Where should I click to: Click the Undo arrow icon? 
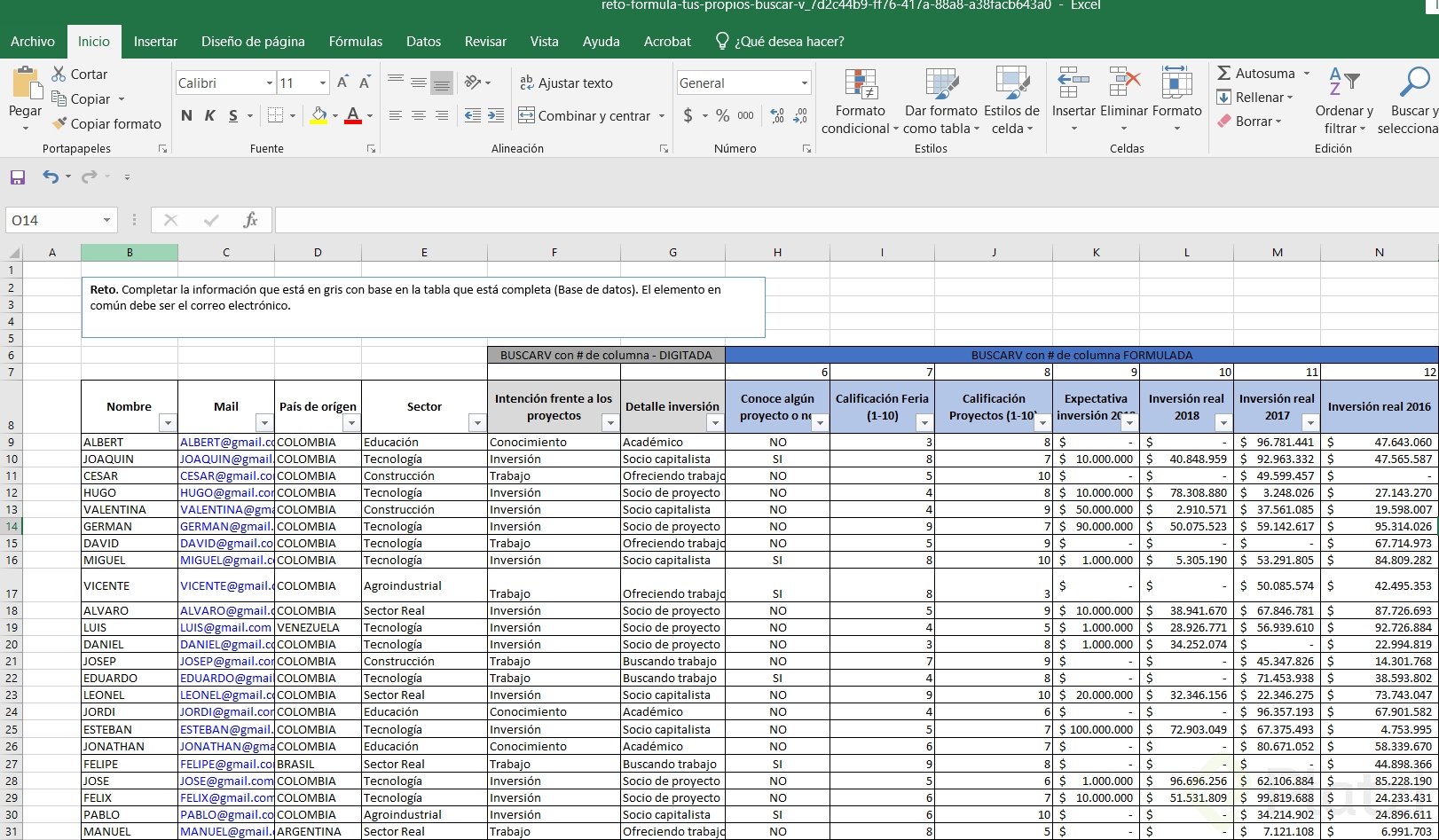[51, 177]
